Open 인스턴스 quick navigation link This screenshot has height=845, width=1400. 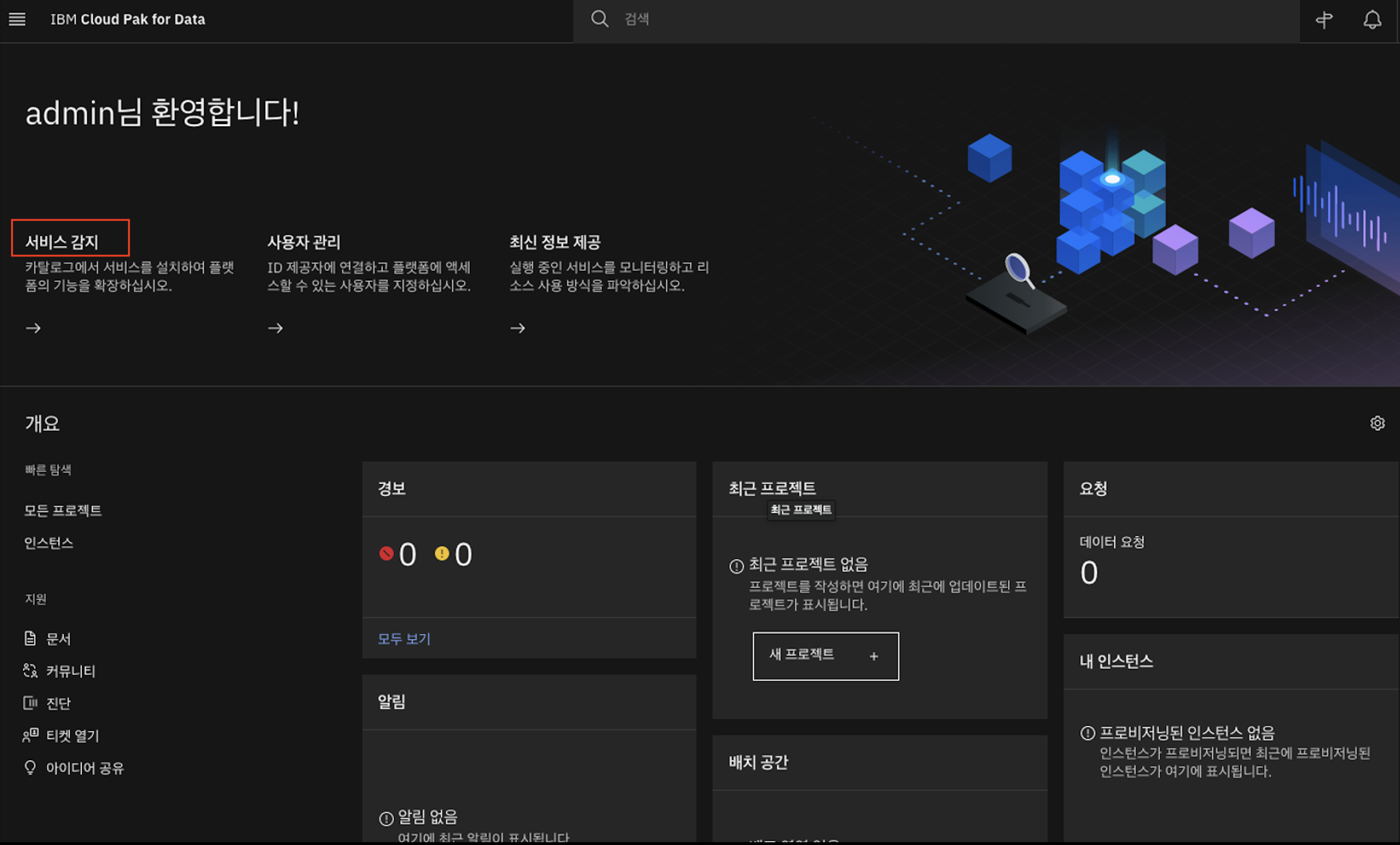(48, 543)
